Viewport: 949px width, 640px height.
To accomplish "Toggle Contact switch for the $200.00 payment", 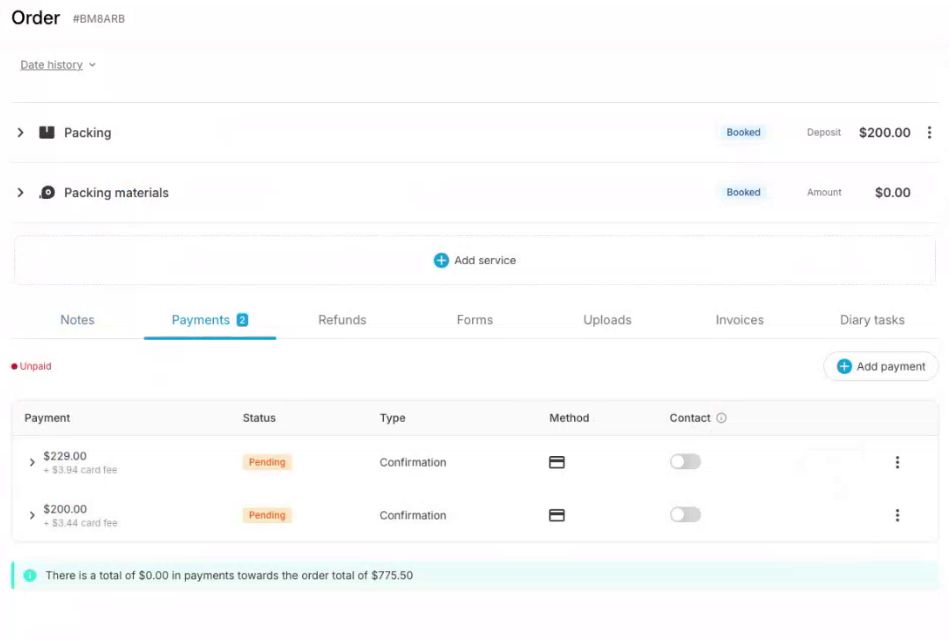I will (685, 515).
